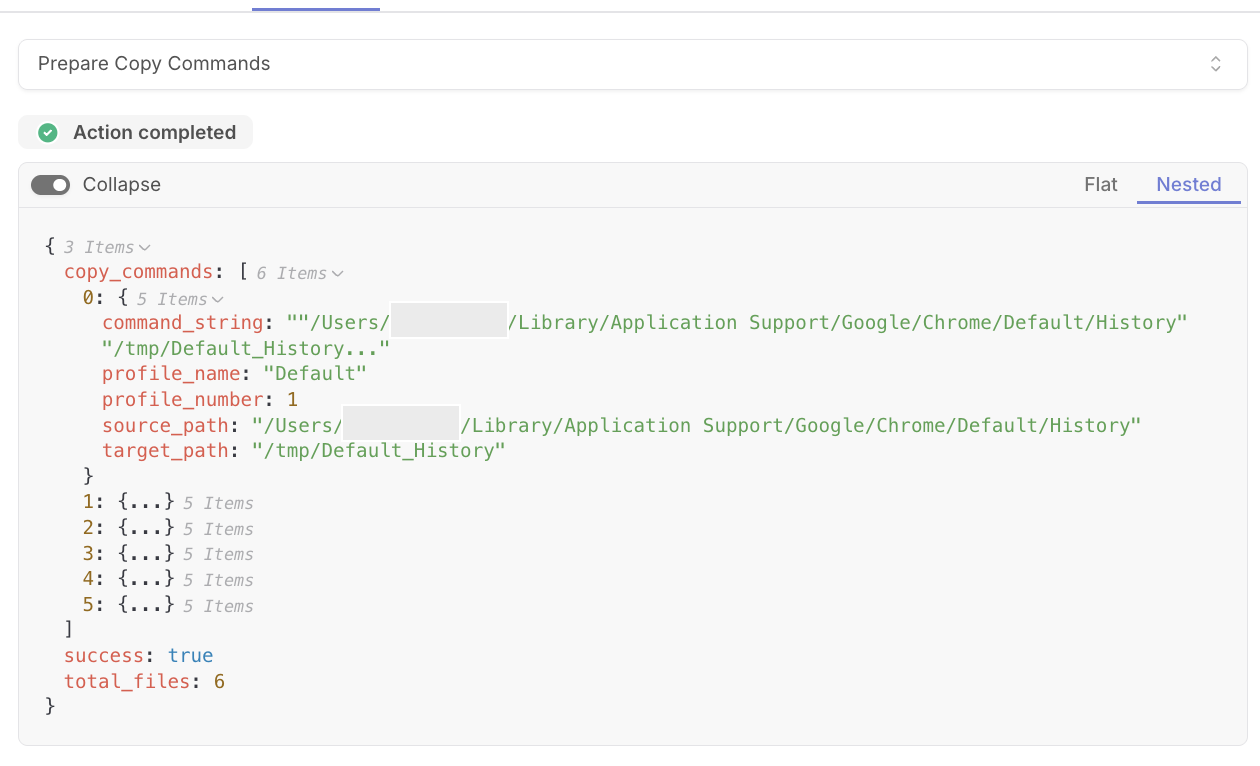Click the target_path value "/tmp/Default_History"
Viewport: 1260px width, 766px height.
point(378,450)
